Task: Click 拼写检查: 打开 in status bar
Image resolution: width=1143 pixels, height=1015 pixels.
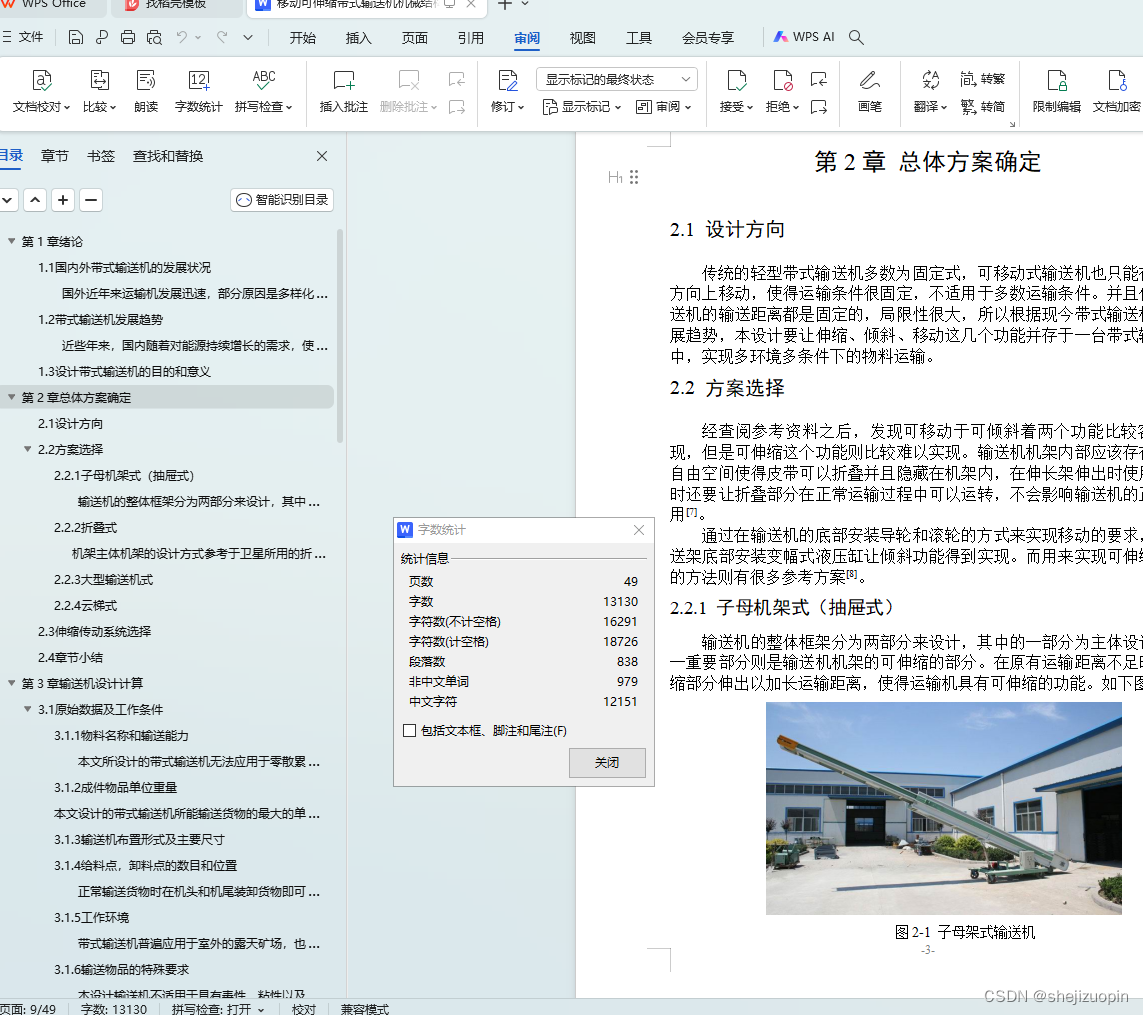Action: (217, 1008)
